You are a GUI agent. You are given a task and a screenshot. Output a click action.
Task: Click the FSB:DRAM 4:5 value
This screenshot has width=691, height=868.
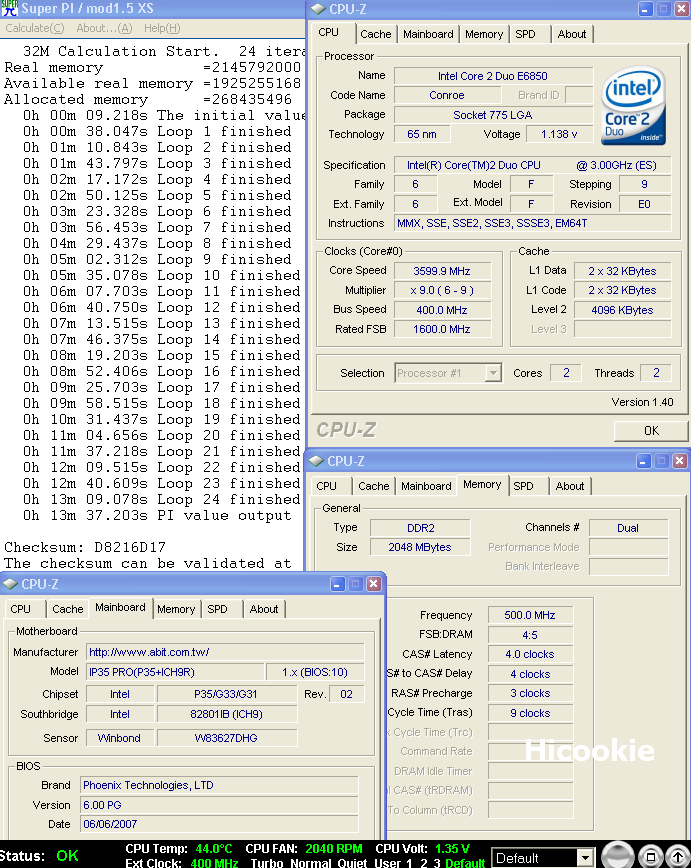(530, 635)
